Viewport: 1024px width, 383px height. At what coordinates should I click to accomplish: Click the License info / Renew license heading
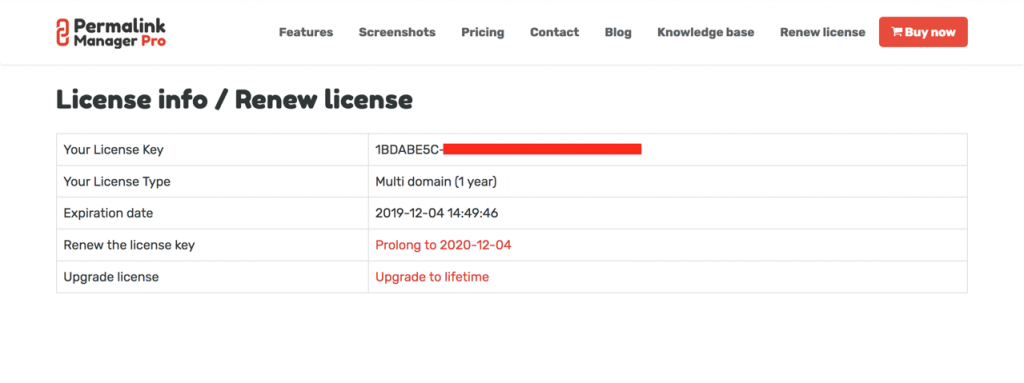pyautogui.click(x=234, y=100)
